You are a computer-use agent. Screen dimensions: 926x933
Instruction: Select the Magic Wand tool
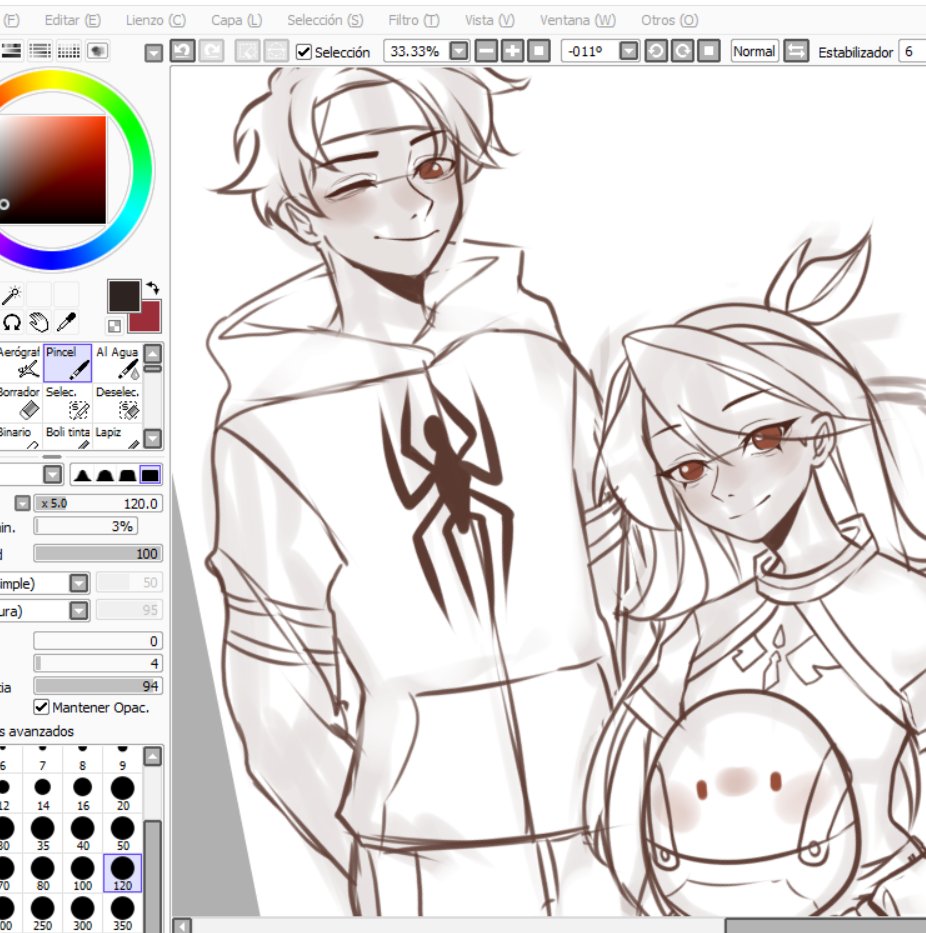point(11,294)
